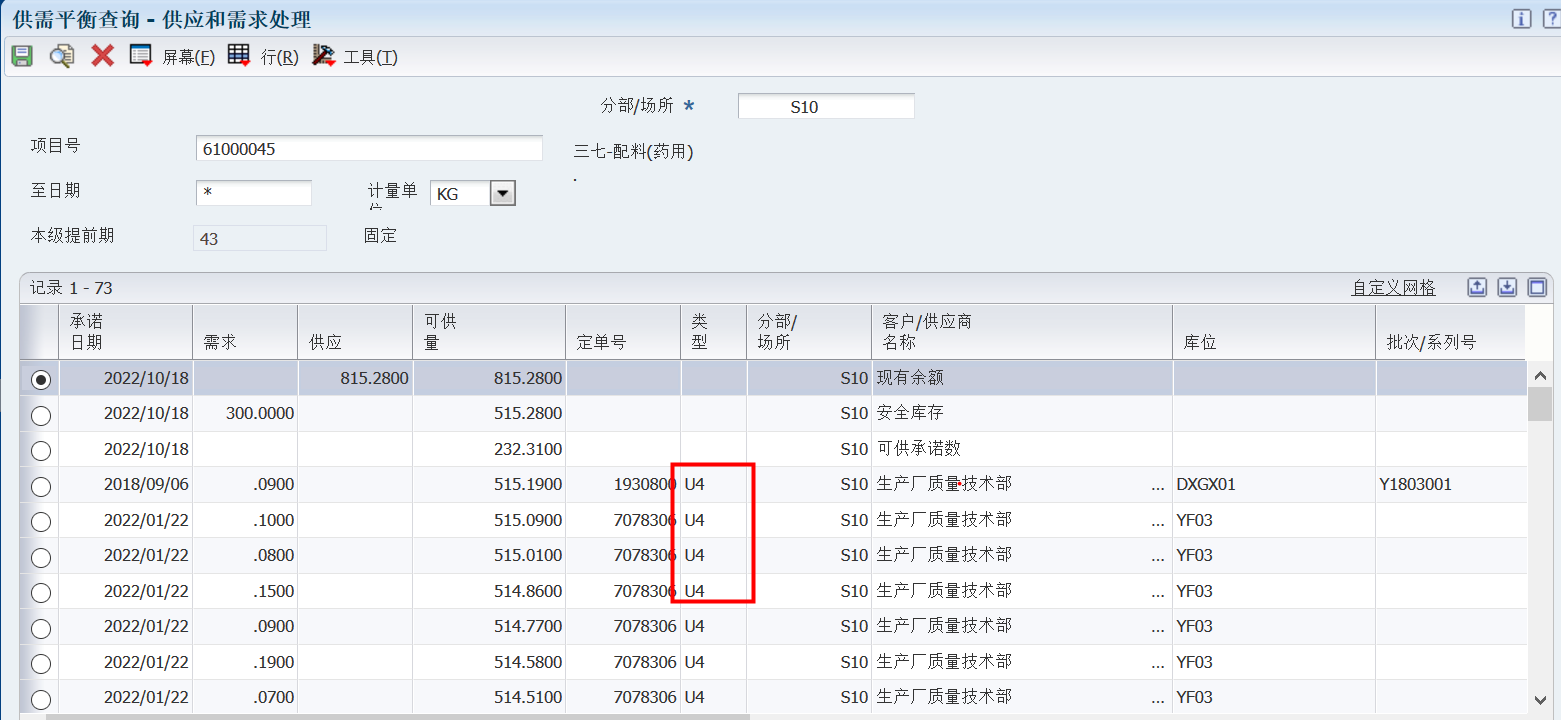
Task: Open the KG unit of measure dropdown
Action: click(x=503, y=194)
